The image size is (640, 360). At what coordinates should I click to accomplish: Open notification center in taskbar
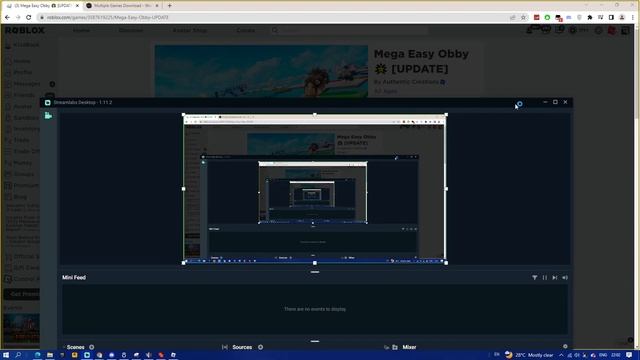[x=629, y=355]
